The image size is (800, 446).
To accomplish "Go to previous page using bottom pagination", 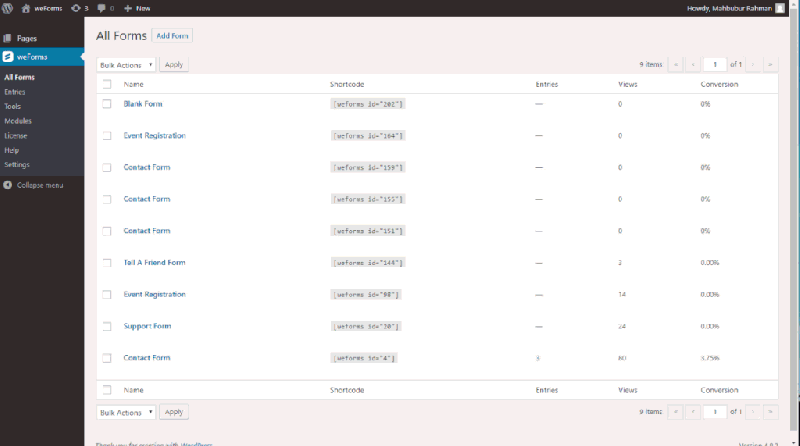I will pos(693,411).
